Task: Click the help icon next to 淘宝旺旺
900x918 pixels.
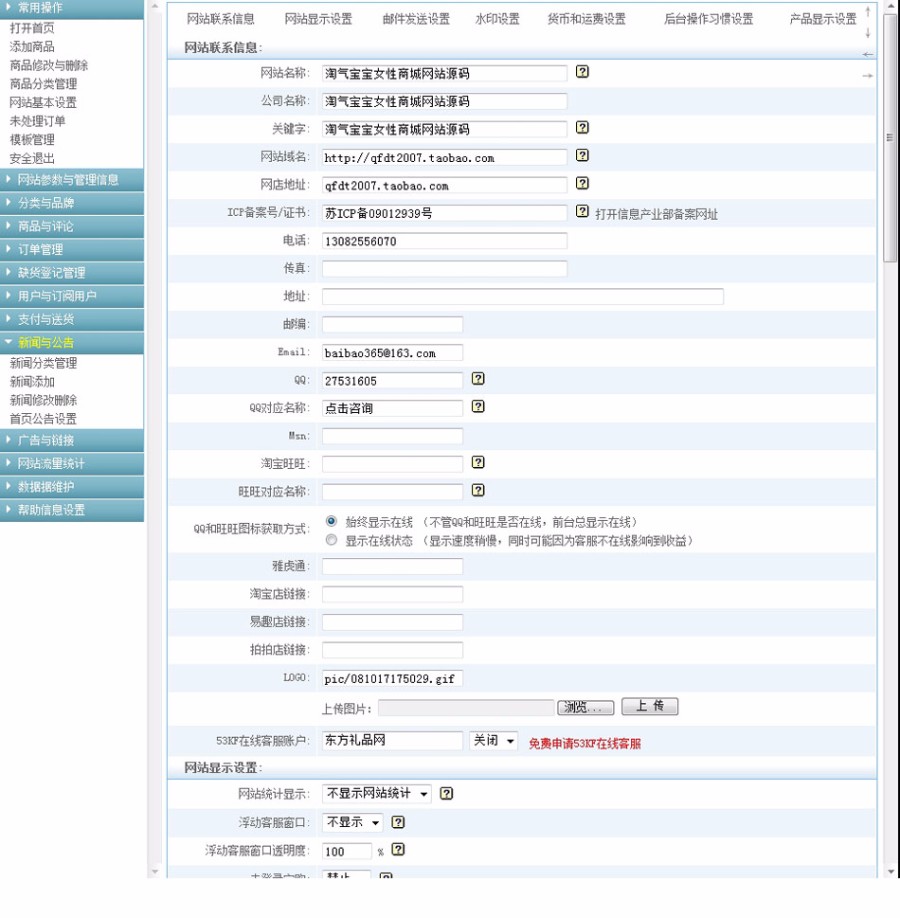Action: click(x=479, y=463)
